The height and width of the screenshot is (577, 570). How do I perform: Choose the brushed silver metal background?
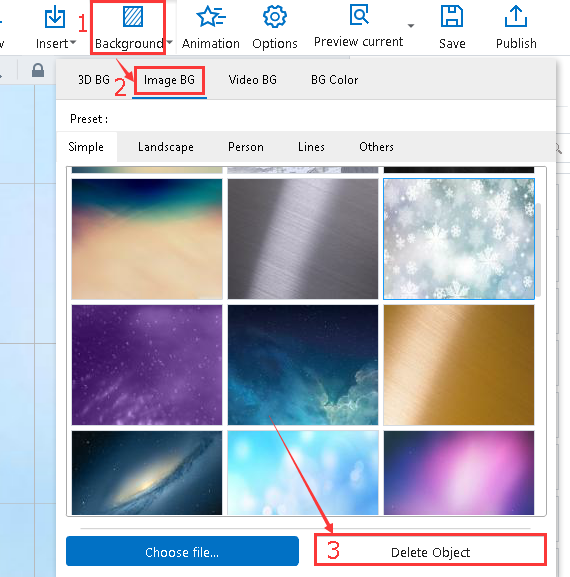[x=303, y=239]
